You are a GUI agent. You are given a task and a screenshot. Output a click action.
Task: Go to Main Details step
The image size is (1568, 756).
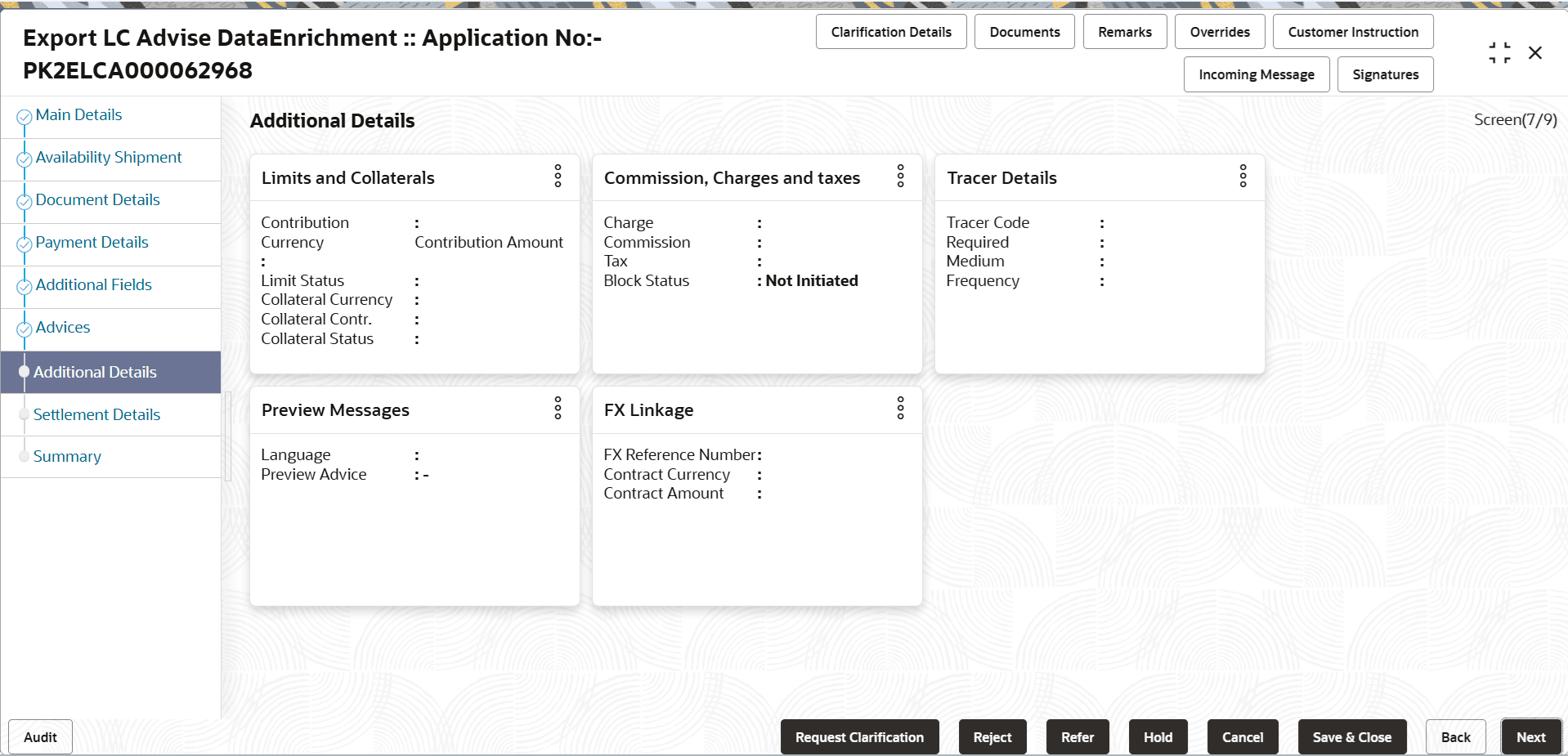(x=78, y=115)
